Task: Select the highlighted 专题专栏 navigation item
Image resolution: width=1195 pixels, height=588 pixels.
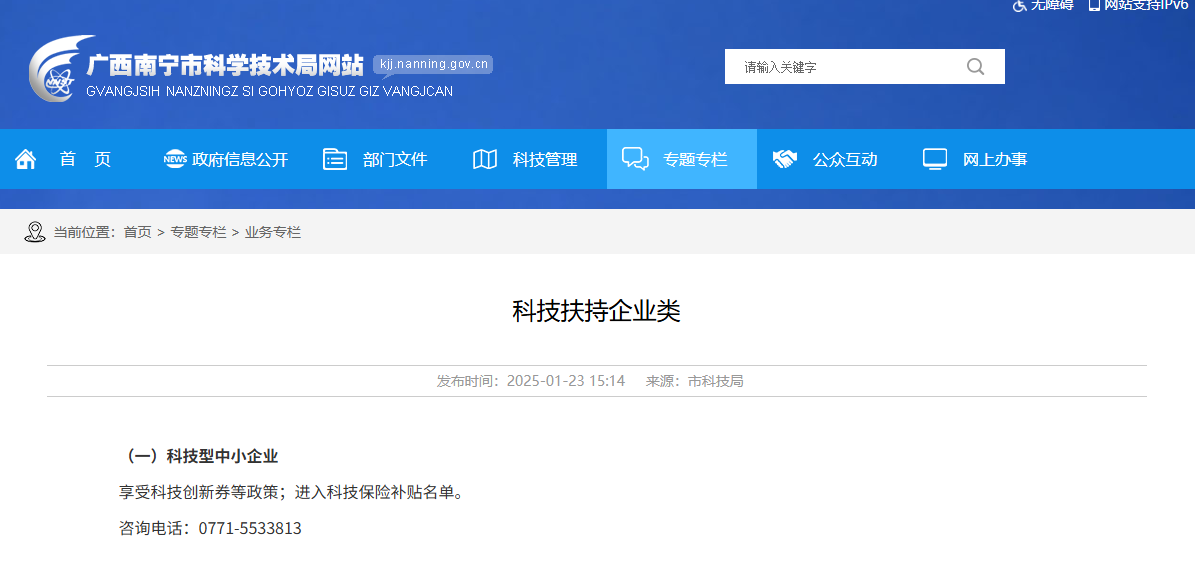Action: pyautogui.click(x=681, y=158)
